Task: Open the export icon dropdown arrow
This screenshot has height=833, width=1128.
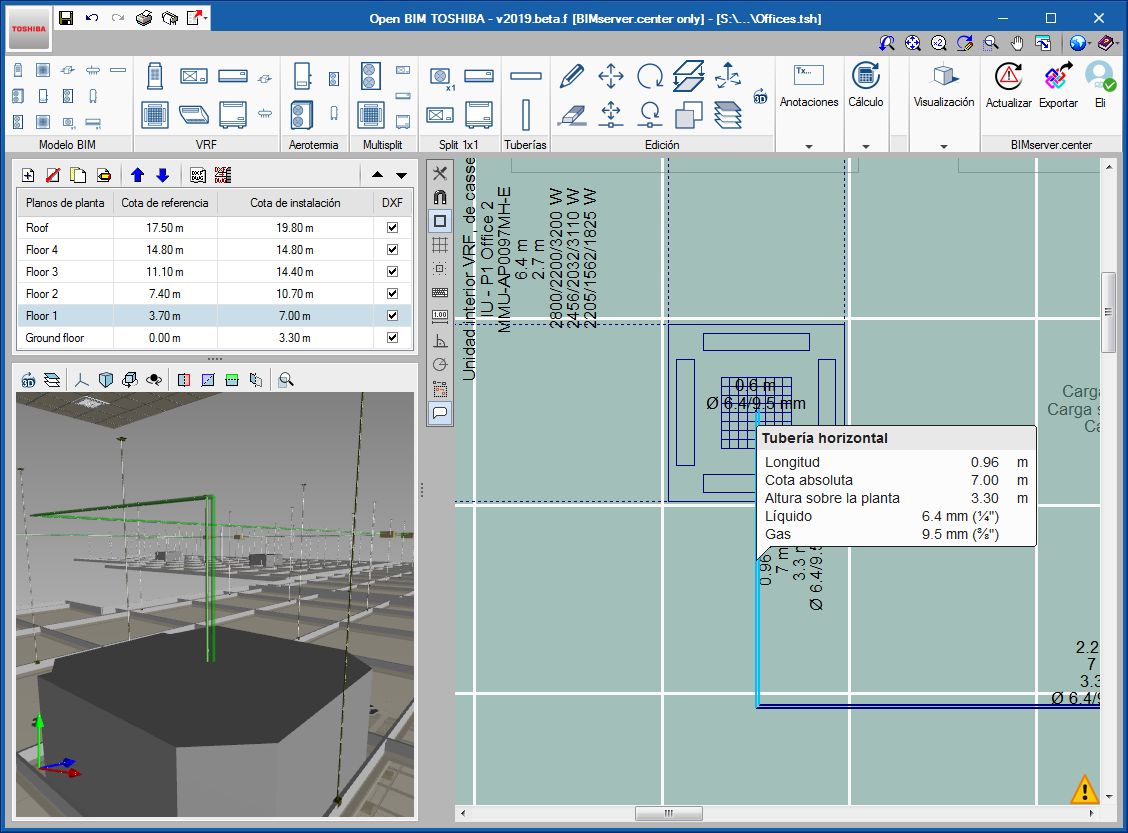Action: [206, 18]
